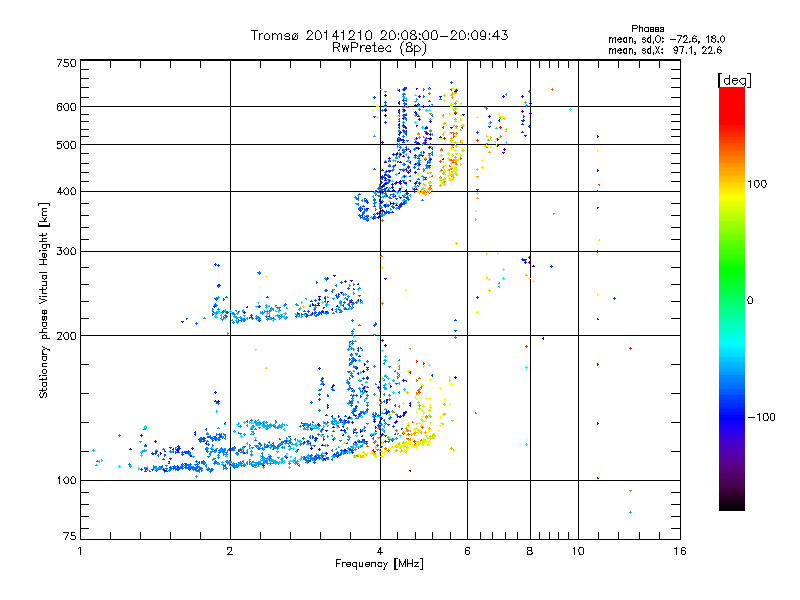Click the "mean, sd,X: 97.1, 22.6" line

(x=665, y=50)
